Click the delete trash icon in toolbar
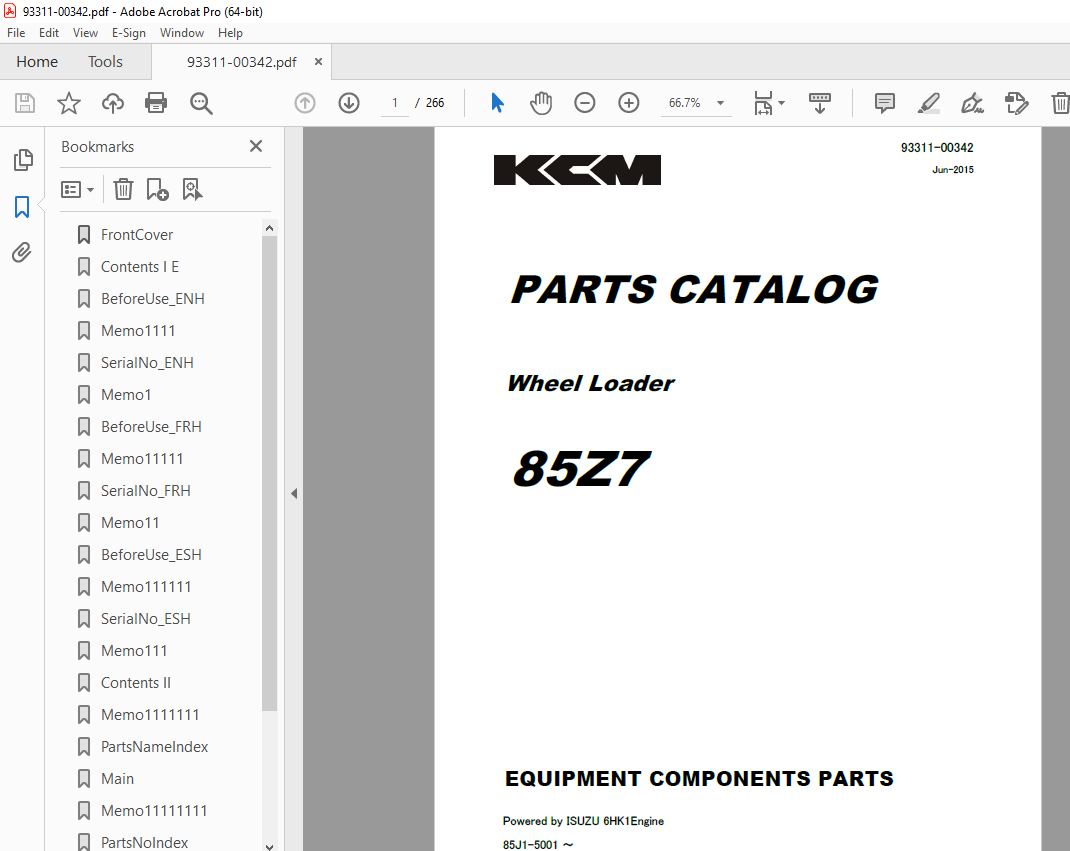 click(1060, 103)
